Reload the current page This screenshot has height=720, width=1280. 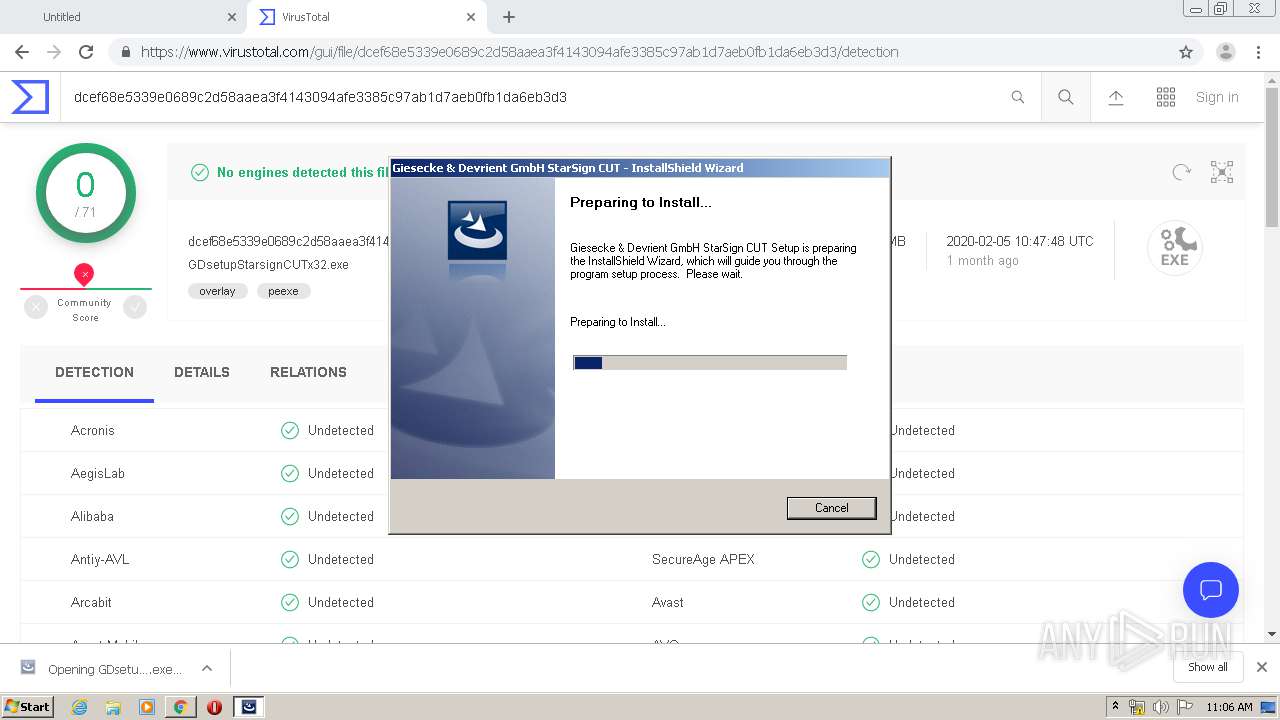point(86,52)
